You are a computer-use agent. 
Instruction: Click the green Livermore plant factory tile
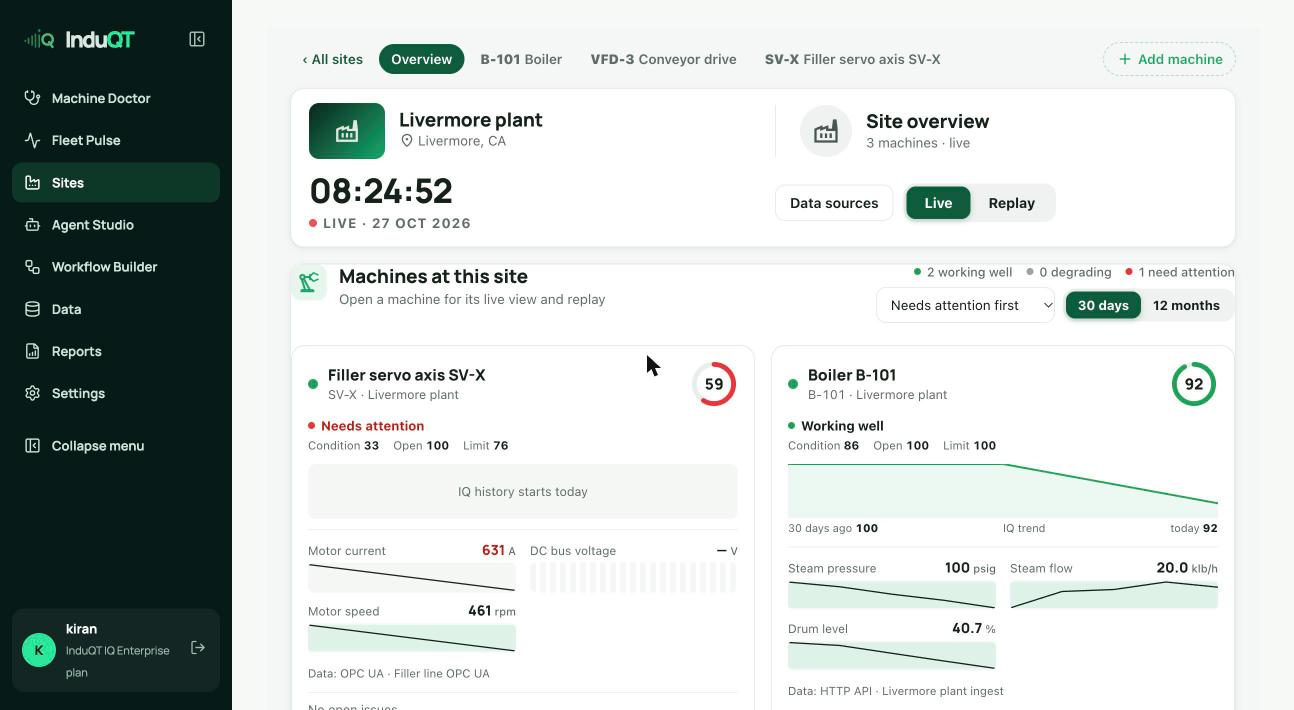(347, 131)
